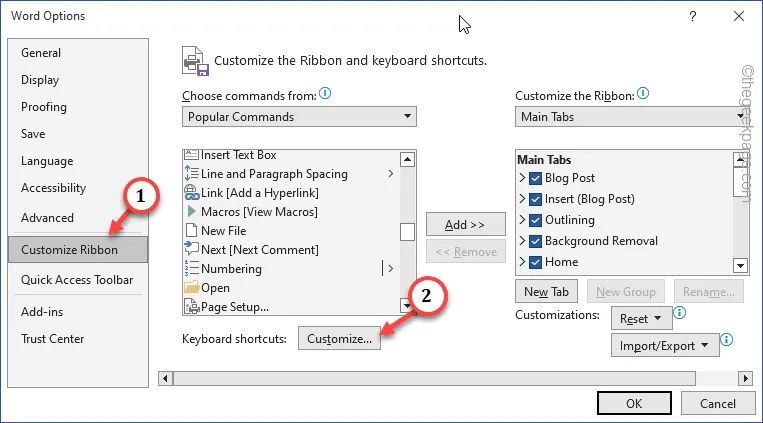763x423 pixels.
Task: Click the New Tab button
Action: click(x=546, y=292)
